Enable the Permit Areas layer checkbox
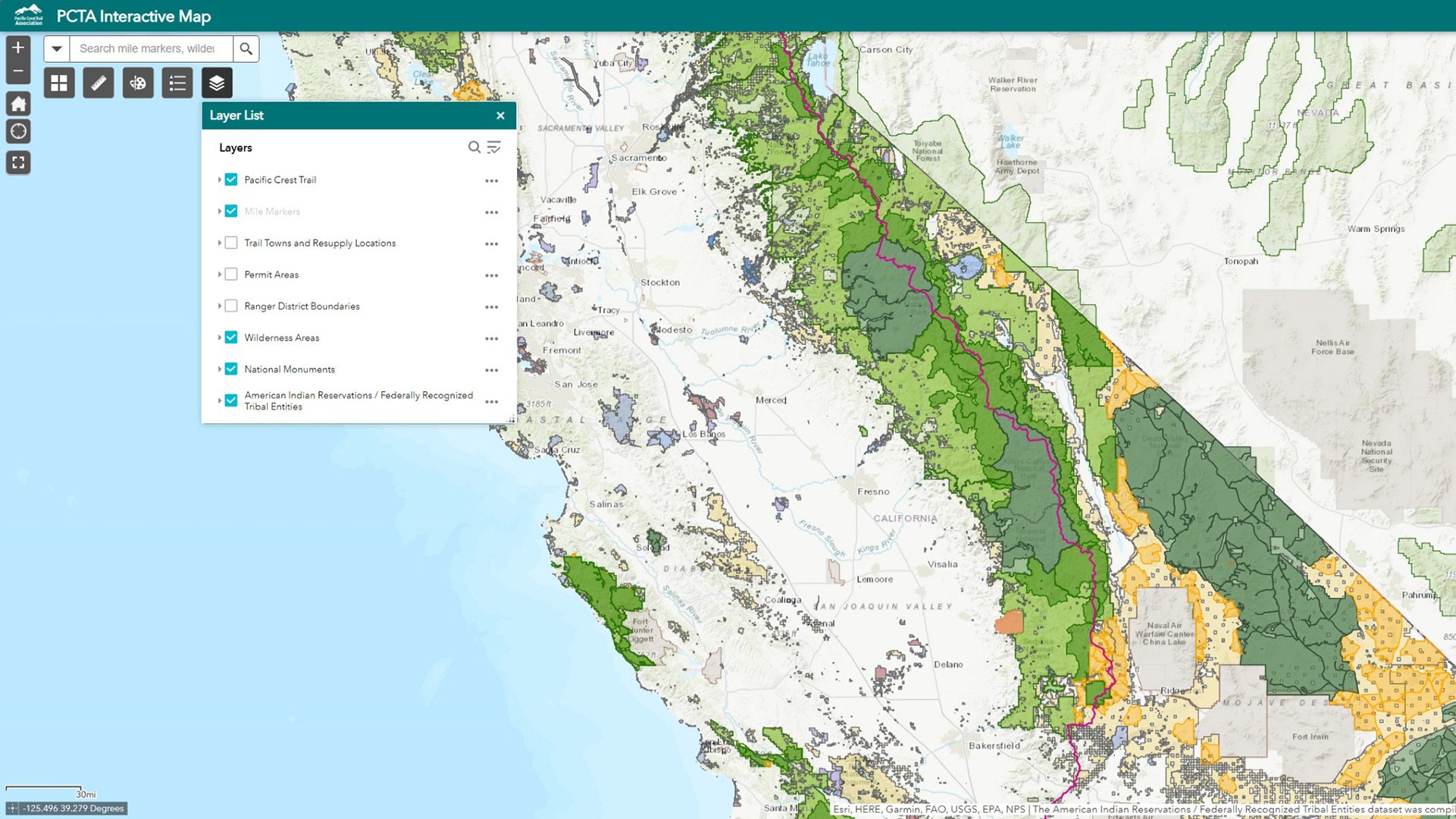This screenshot has height=819, width=1456. tap(232, 274)
